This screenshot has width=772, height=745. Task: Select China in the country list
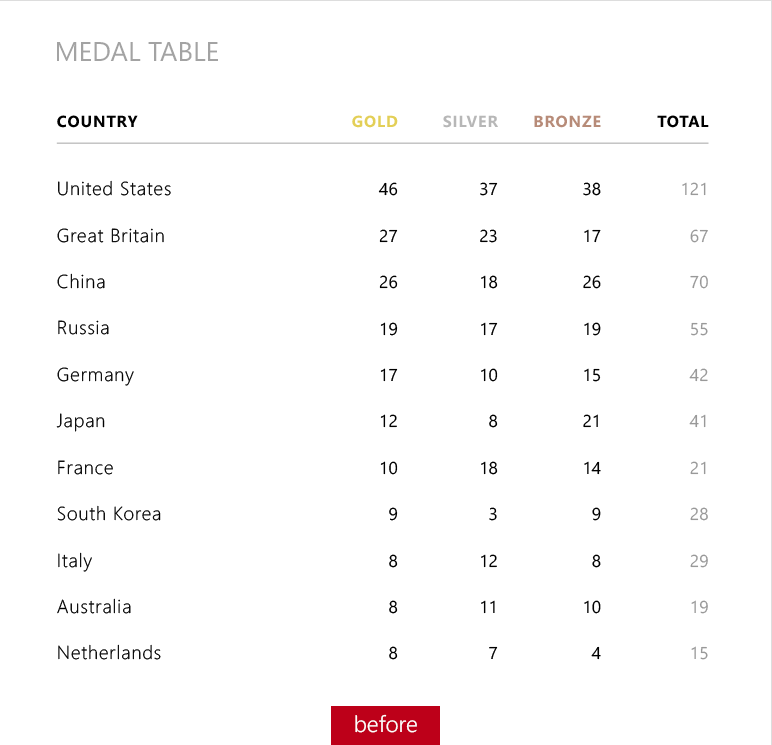[x=81, y=282]
